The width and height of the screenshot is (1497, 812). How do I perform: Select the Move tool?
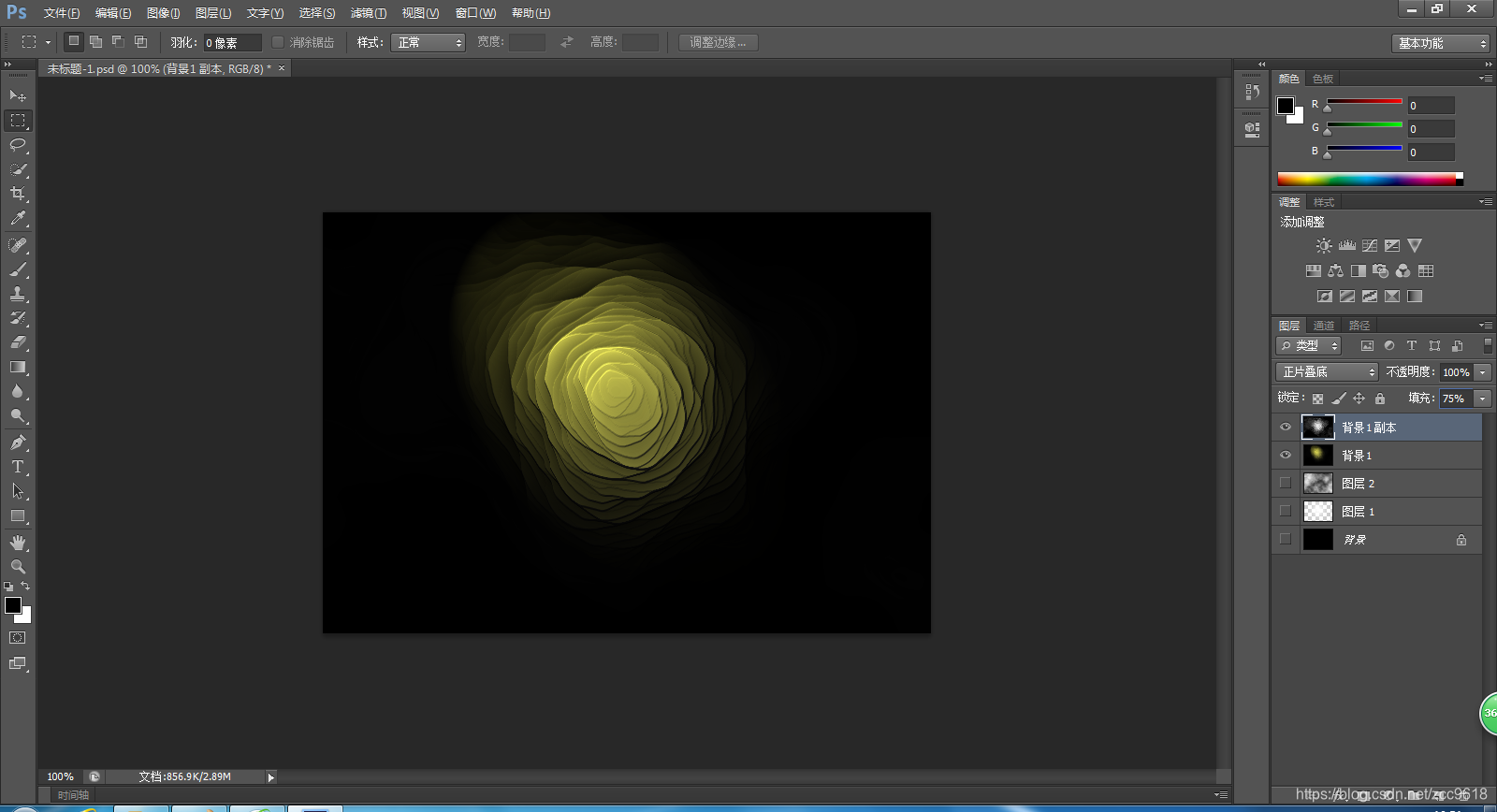point(18,96)
